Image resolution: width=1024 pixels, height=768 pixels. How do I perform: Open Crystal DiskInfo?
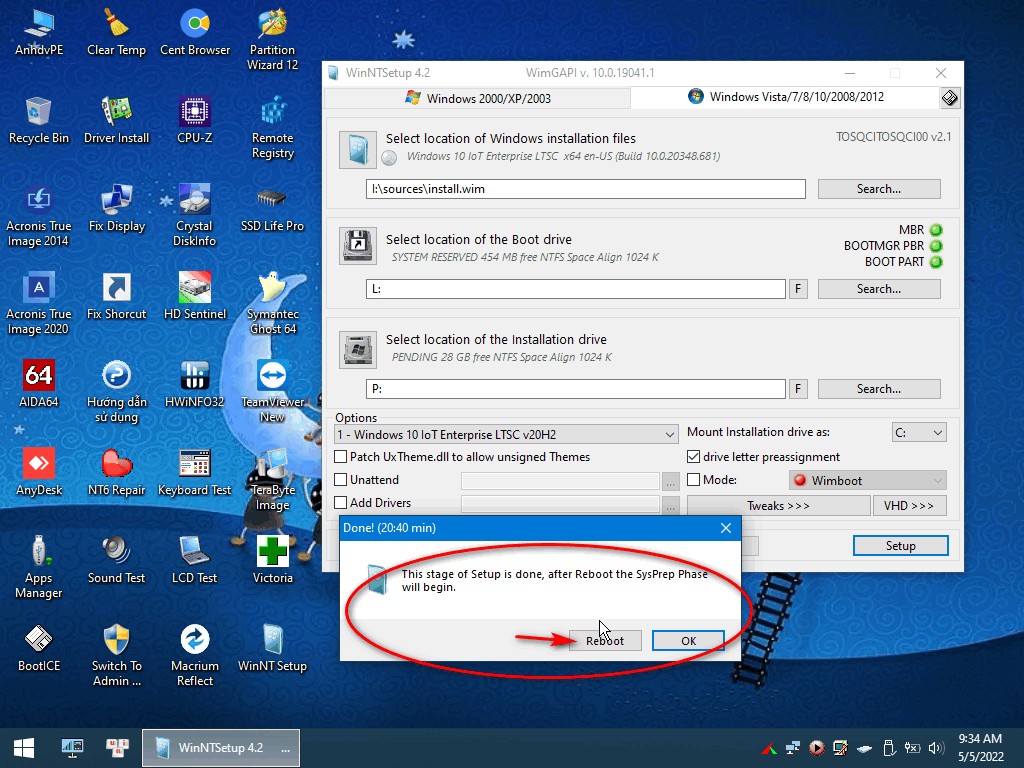click(x=195, y=216)
